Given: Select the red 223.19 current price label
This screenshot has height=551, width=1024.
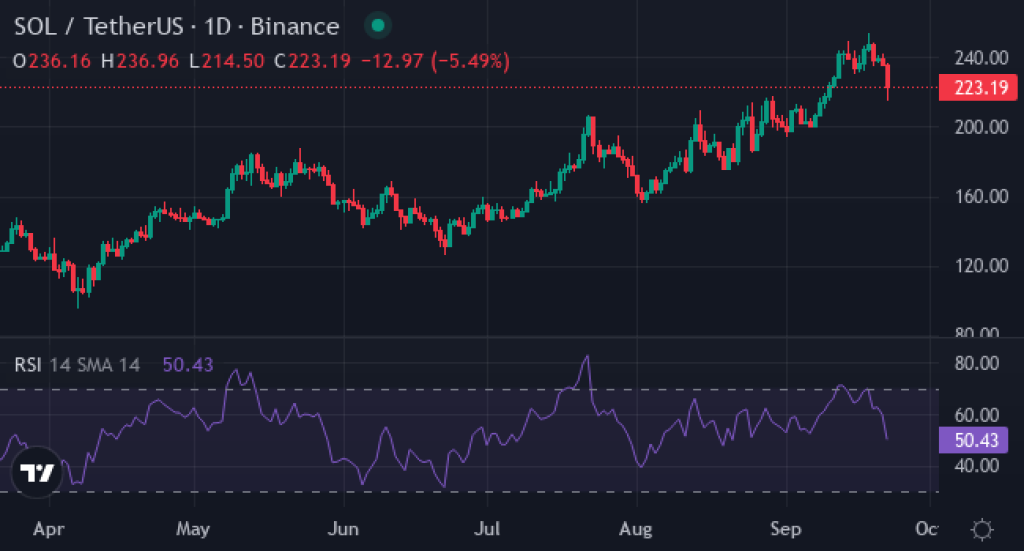Looking at the screenshot, I should point(978,87).
